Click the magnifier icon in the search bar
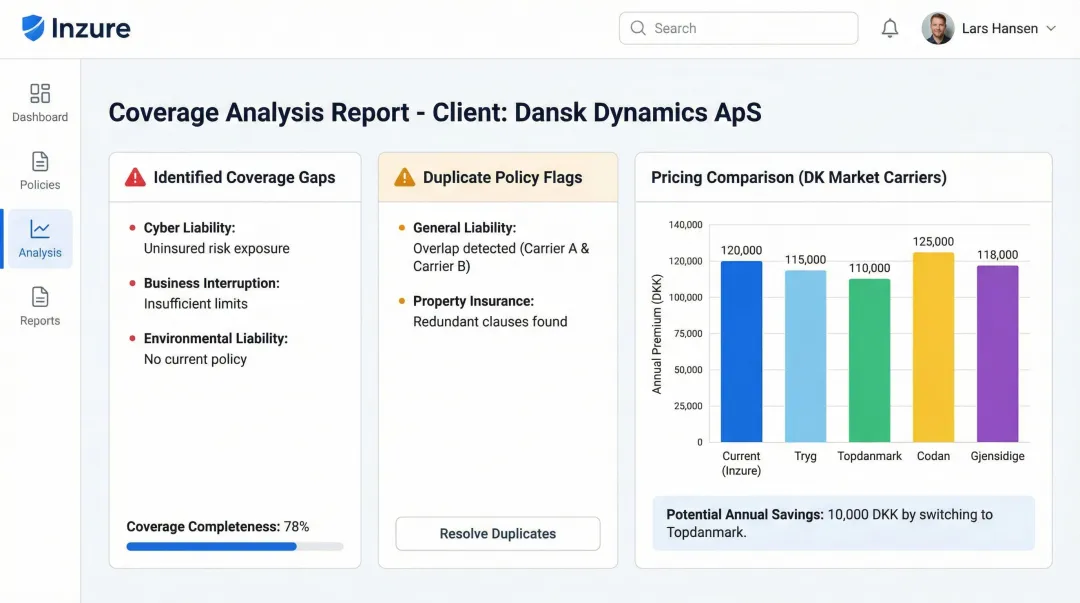The image size is (1080, 603). pos(638,28)
